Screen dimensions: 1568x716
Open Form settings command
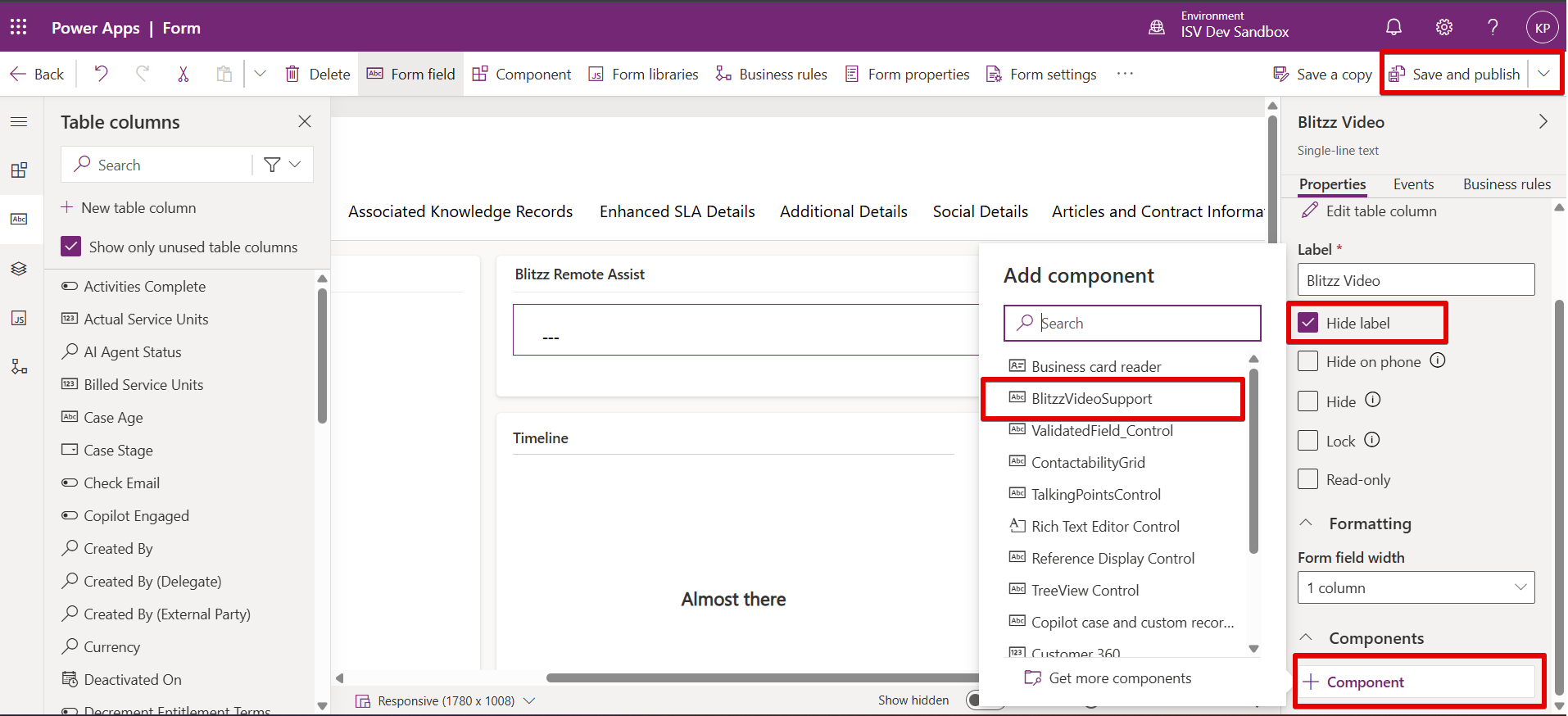pos(1041,74)
